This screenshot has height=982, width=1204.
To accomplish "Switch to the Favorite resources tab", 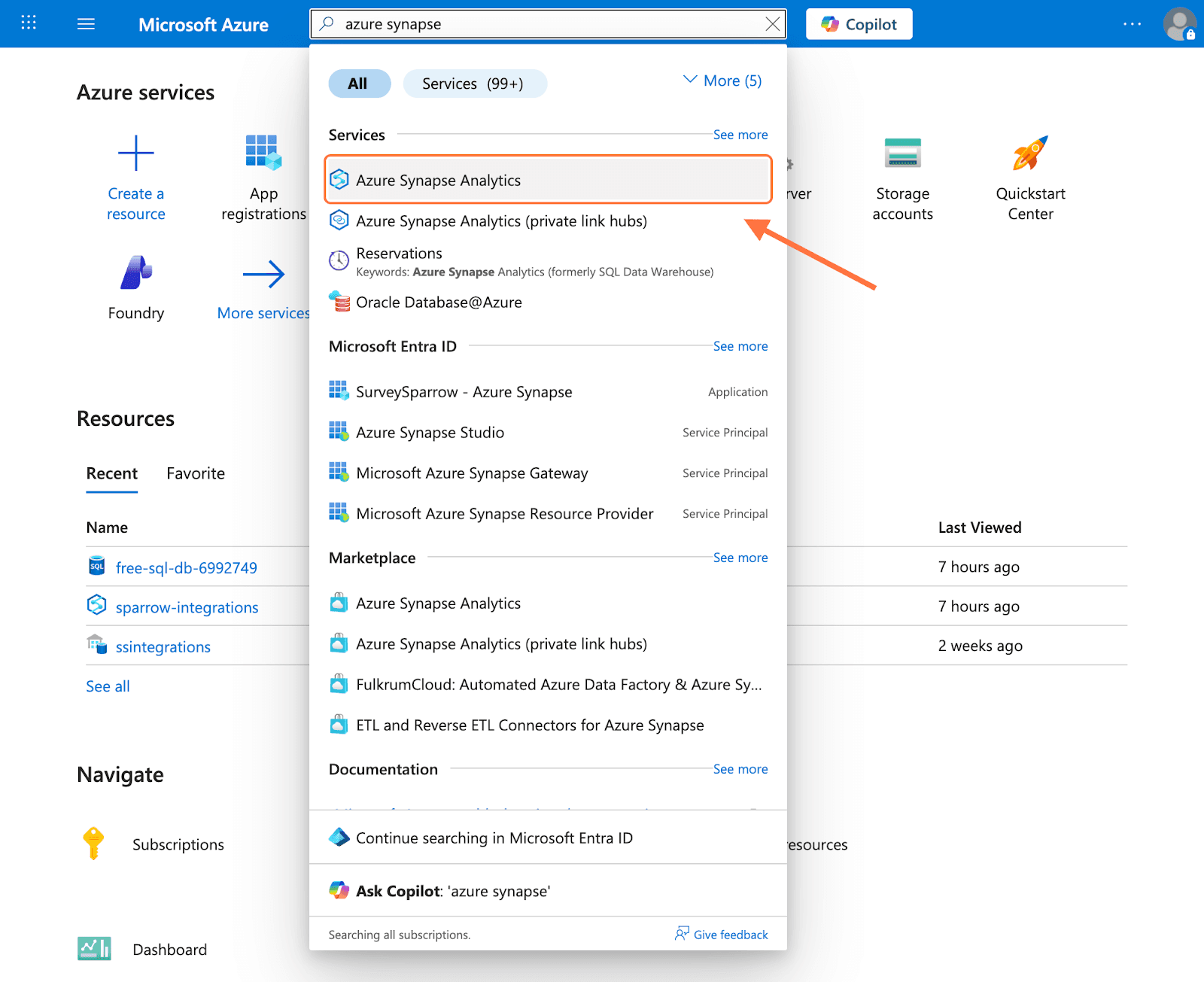I will click(x=196, y=473).
